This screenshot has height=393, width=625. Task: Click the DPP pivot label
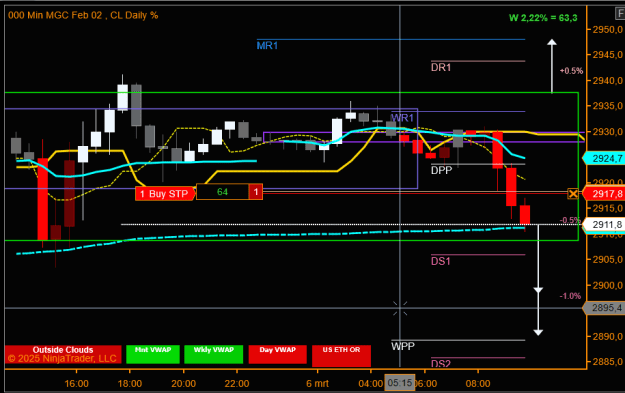click(x=441, y=171)
